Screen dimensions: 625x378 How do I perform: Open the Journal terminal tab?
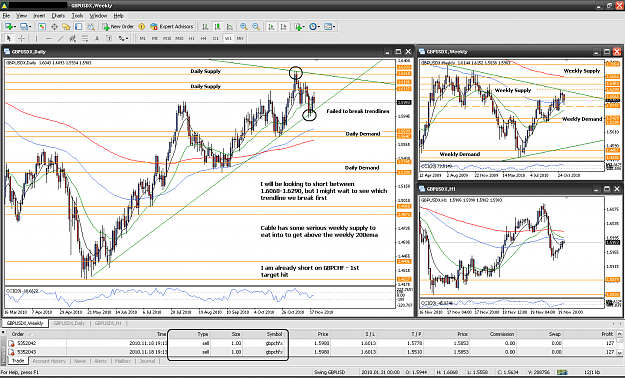(x=147, y=361)
